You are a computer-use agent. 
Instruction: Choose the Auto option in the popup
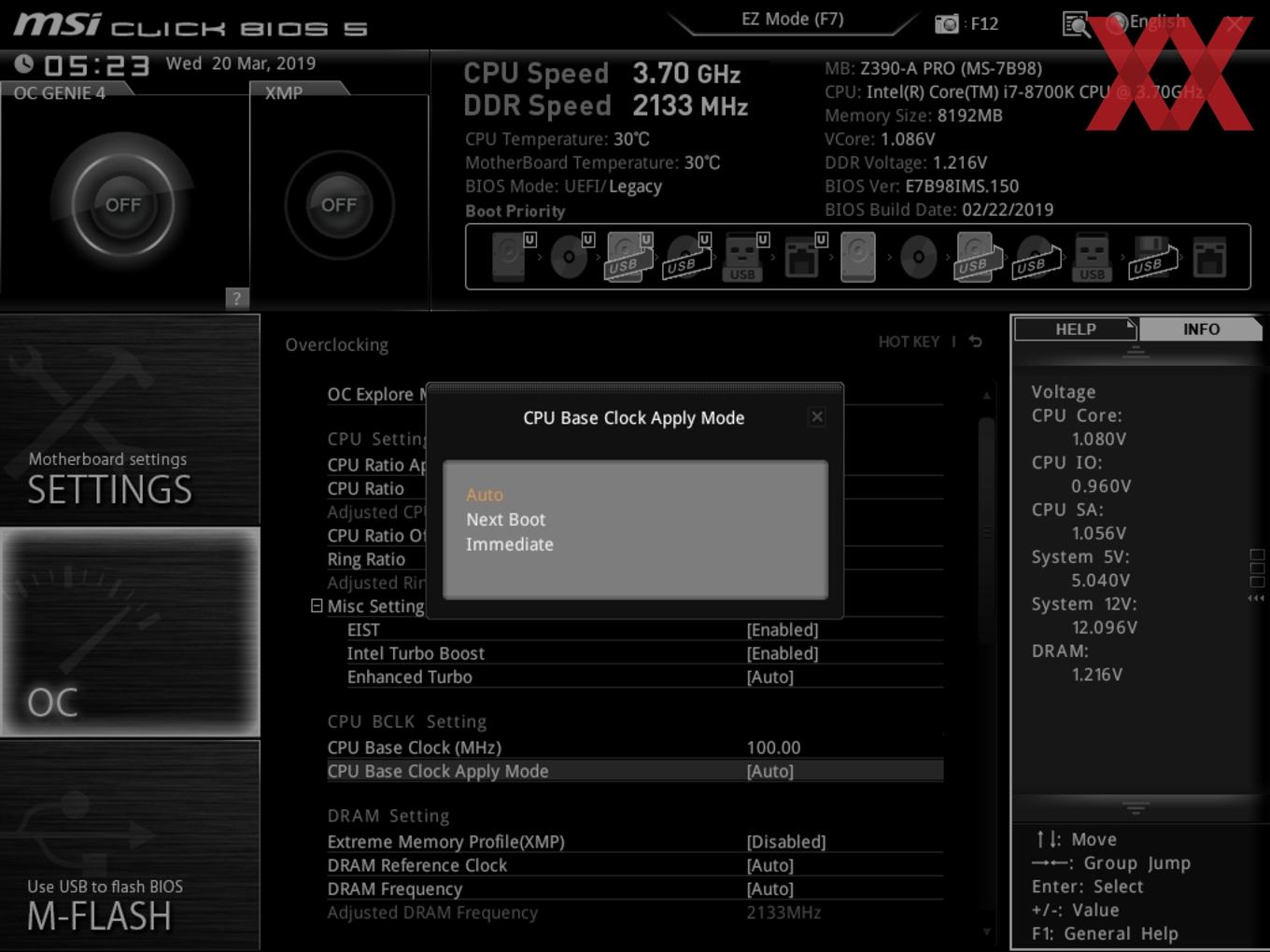click(485, 495)
